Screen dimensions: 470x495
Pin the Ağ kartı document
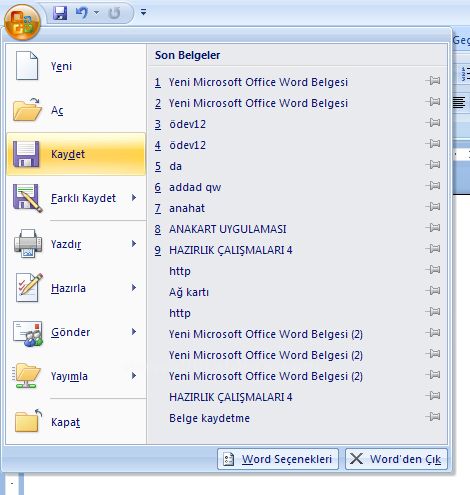coord(433,290)
